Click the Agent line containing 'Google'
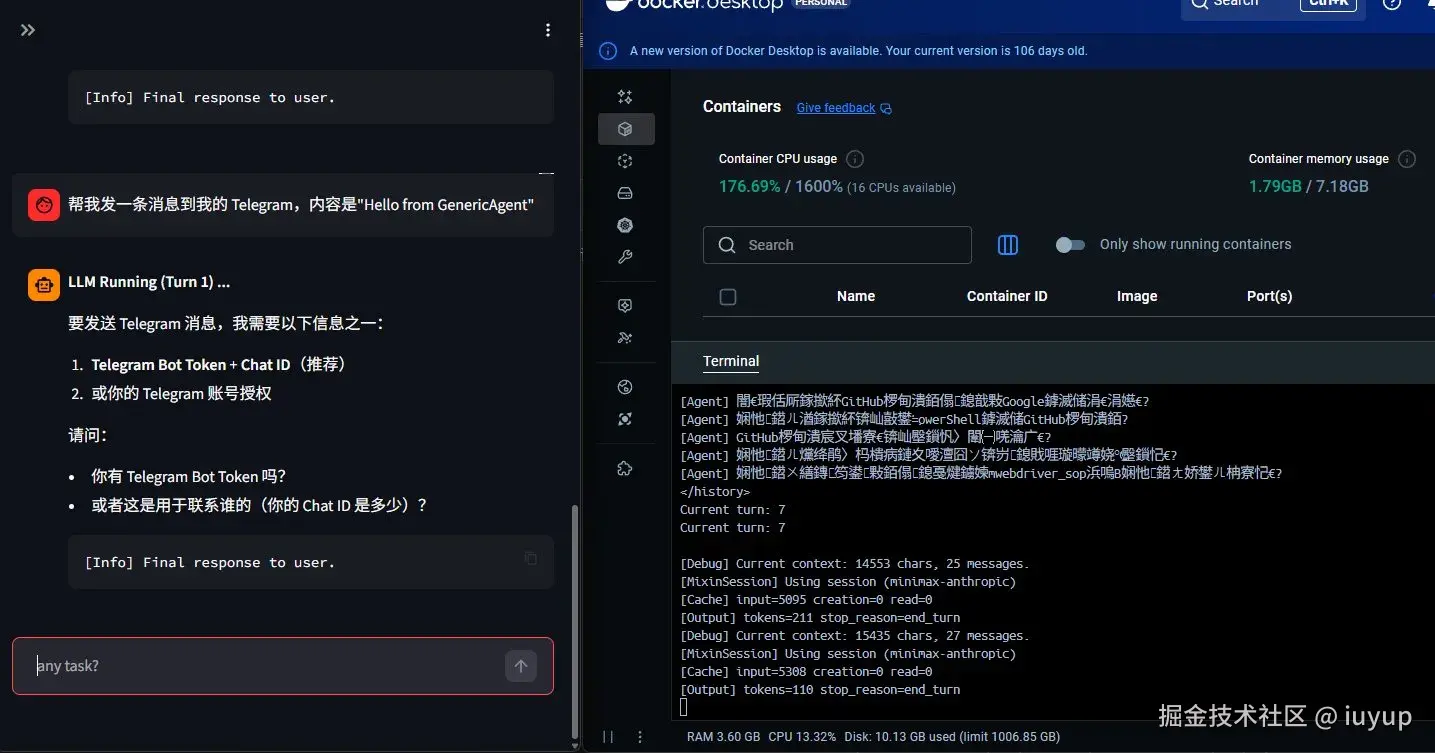The image size is (1435, 753). (915, 402)
